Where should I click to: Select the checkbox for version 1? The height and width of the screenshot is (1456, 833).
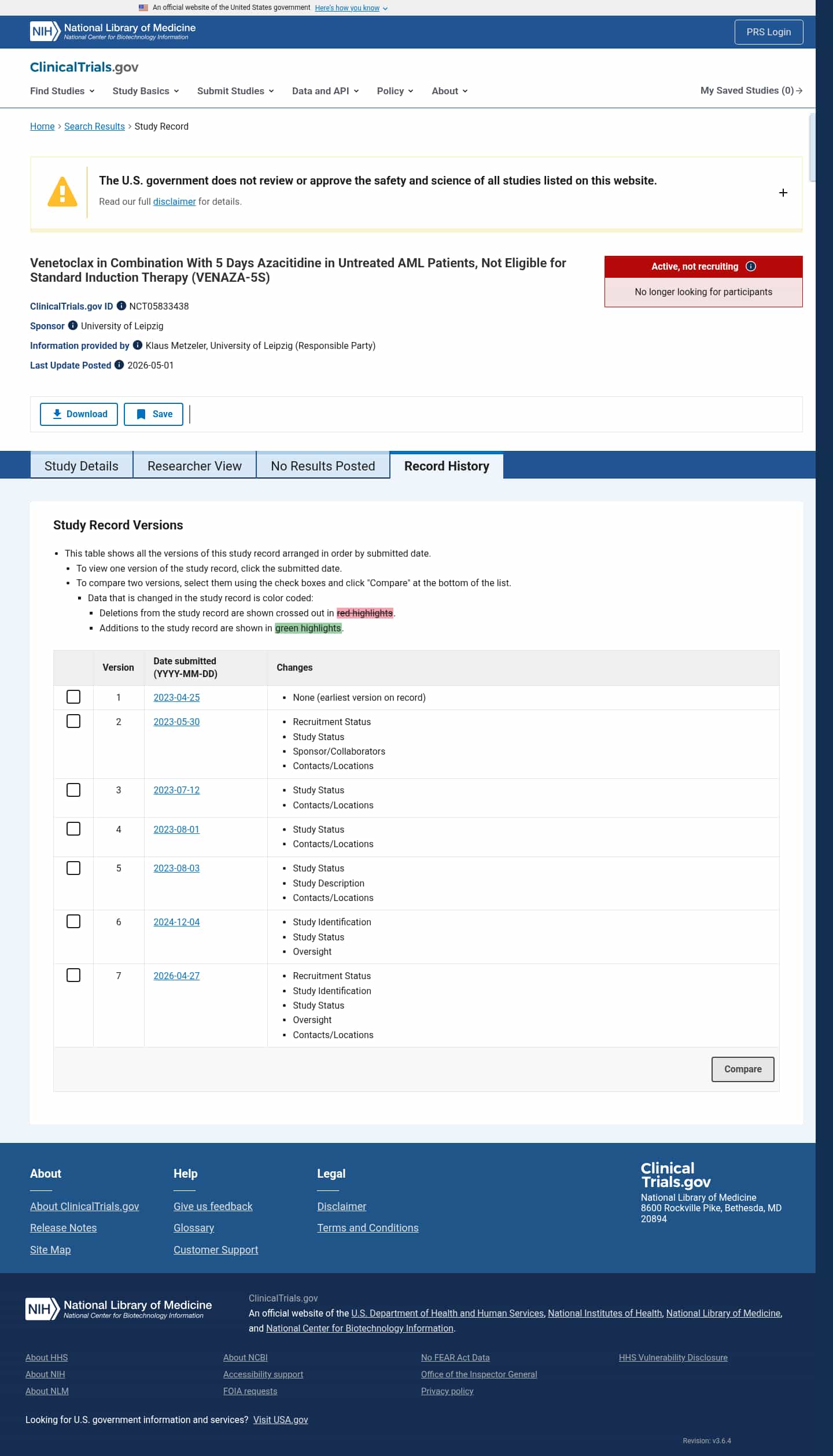73,697
